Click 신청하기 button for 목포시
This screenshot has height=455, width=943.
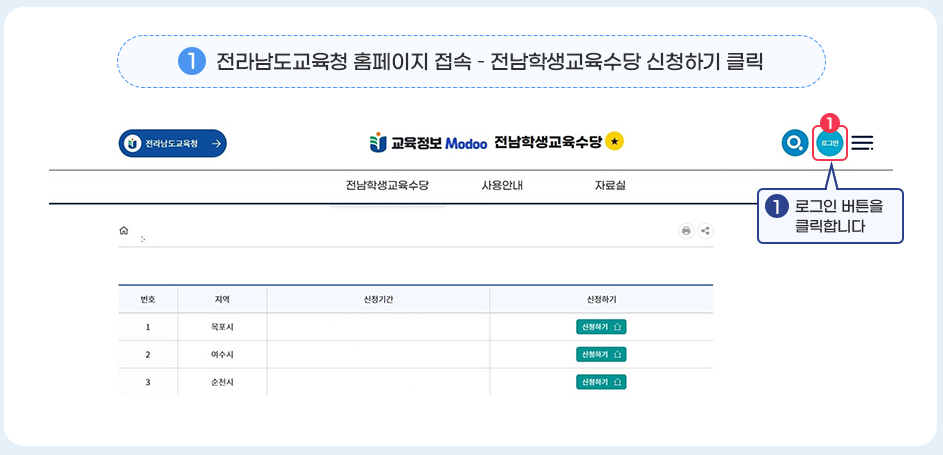(x=601, y=327)
